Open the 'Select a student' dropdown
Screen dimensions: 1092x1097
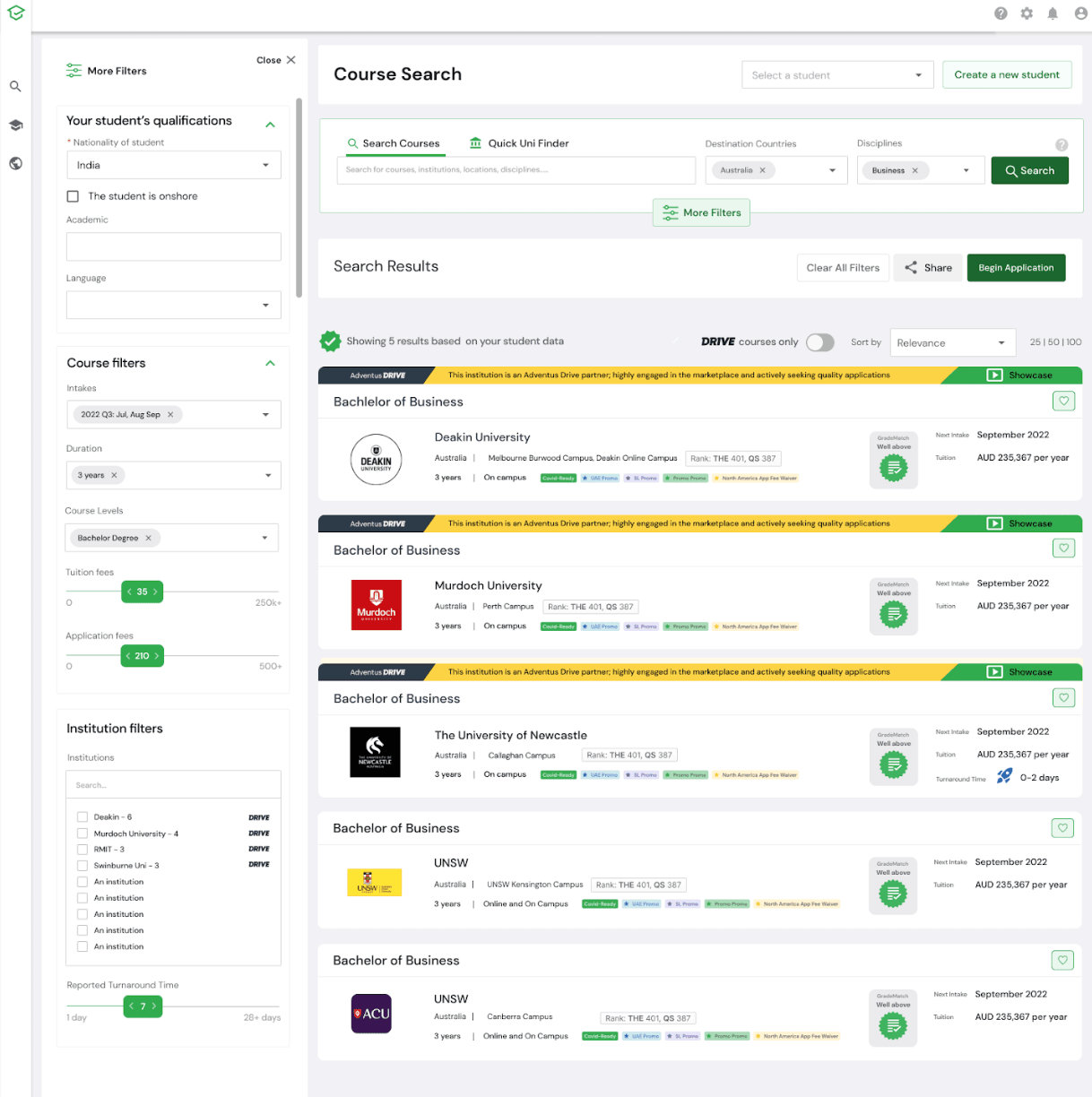click(837, 75)
